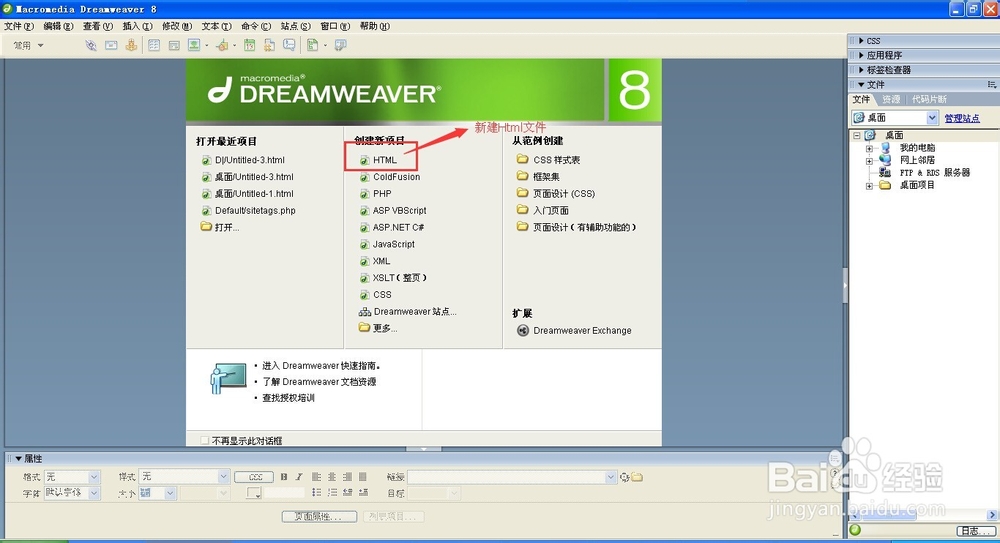Image resolution: width=1000 pixels, height=543 pixels.
Task: Click Text Outdent icon in Properties
Action: coord(348,493)
